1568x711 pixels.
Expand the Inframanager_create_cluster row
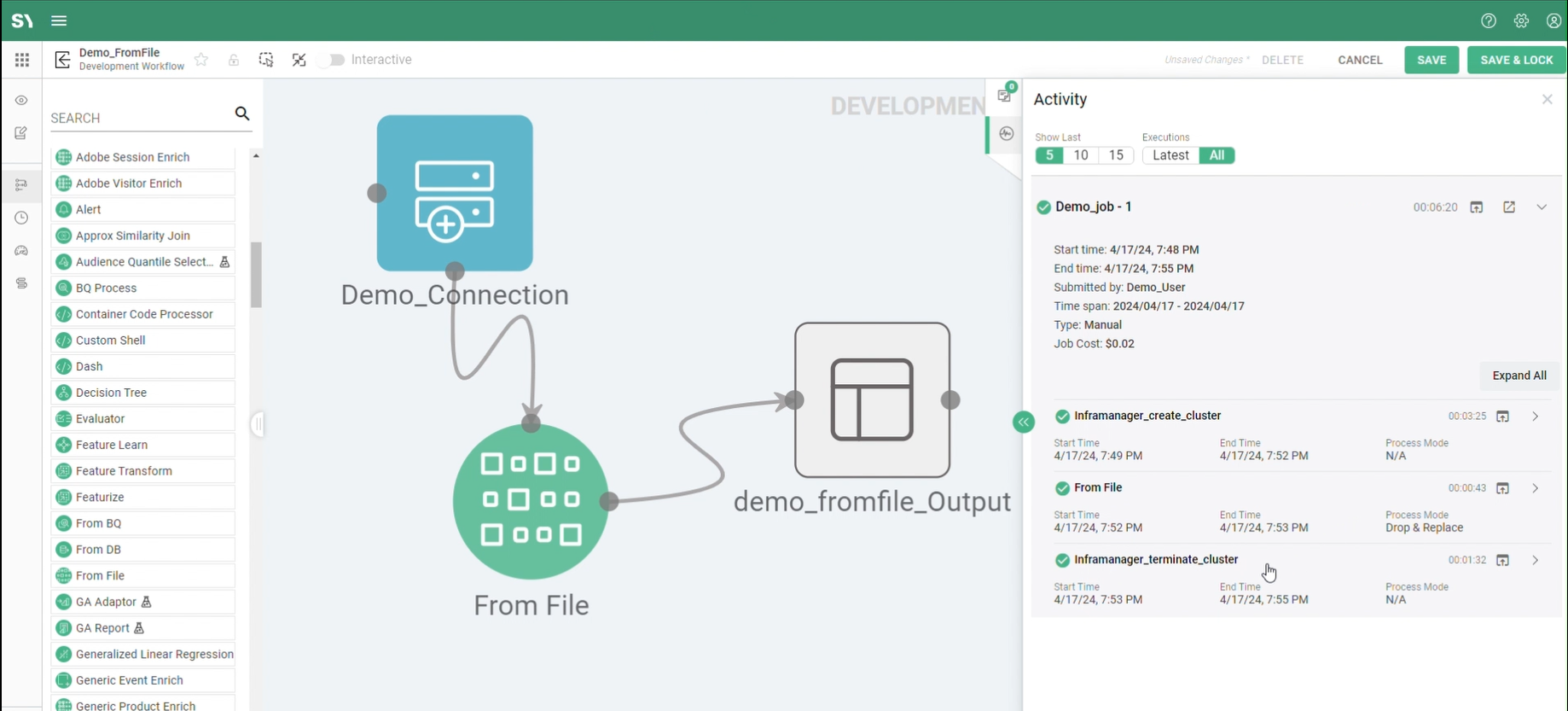(1535, 417)
